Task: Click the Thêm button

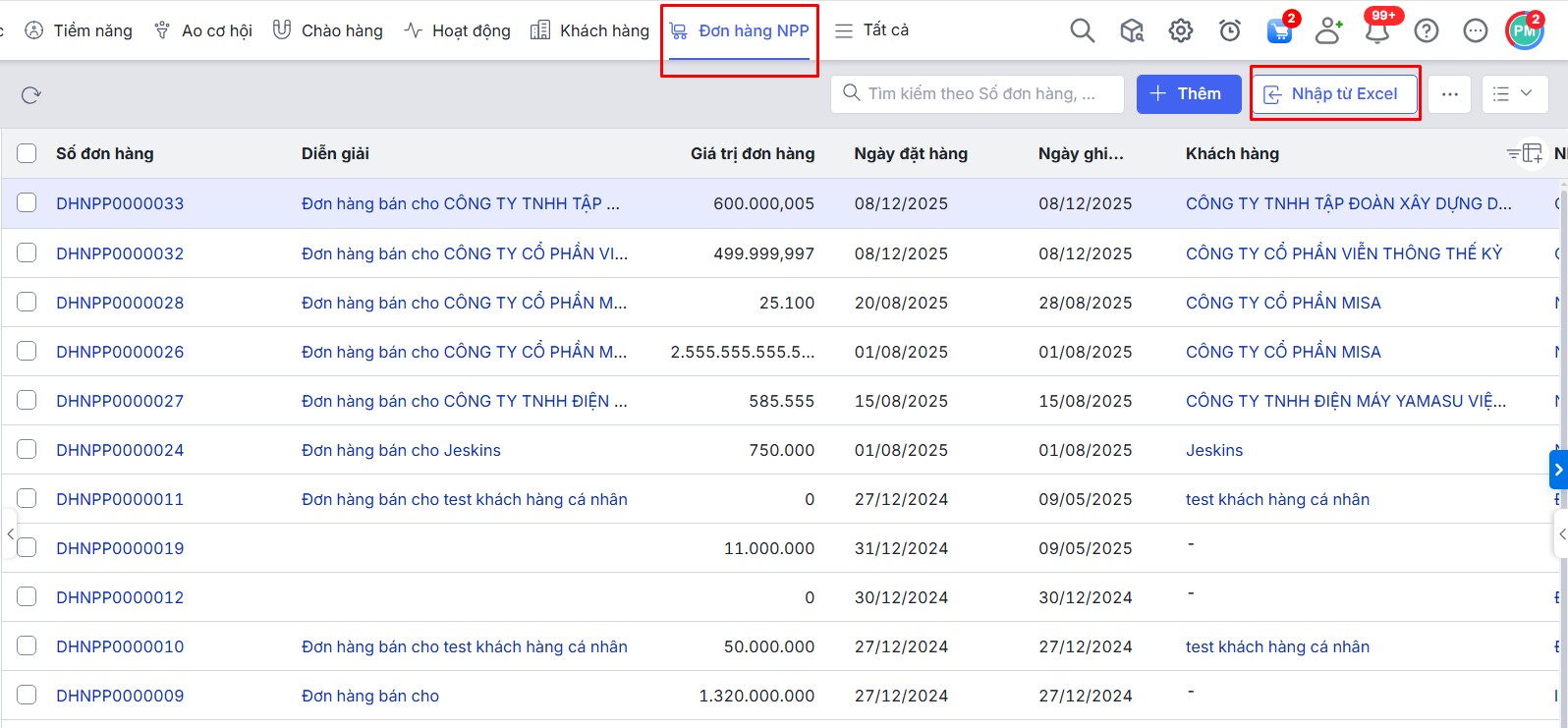Action: click(x=1188, y=94)
